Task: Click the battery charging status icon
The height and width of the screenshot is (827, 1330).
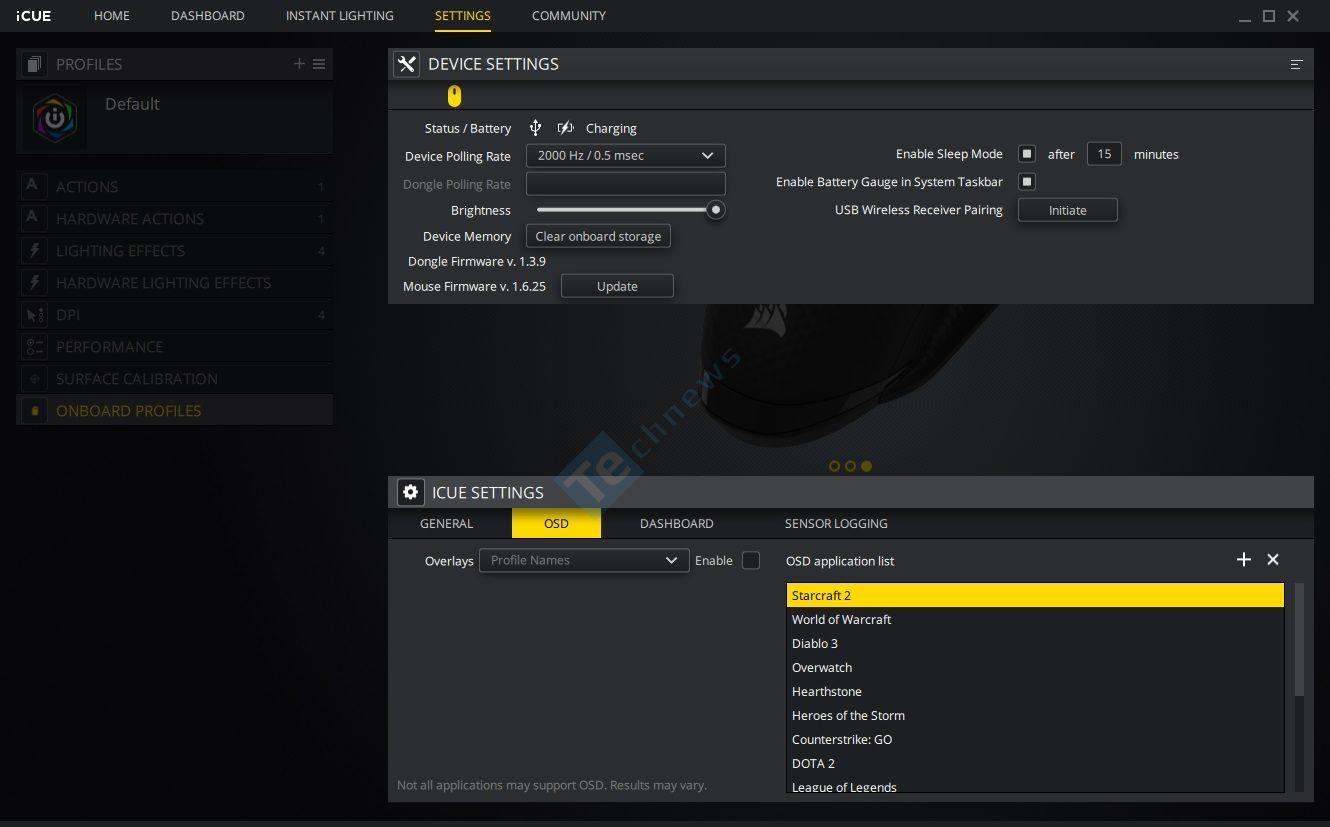Action: tap(565, 128)
